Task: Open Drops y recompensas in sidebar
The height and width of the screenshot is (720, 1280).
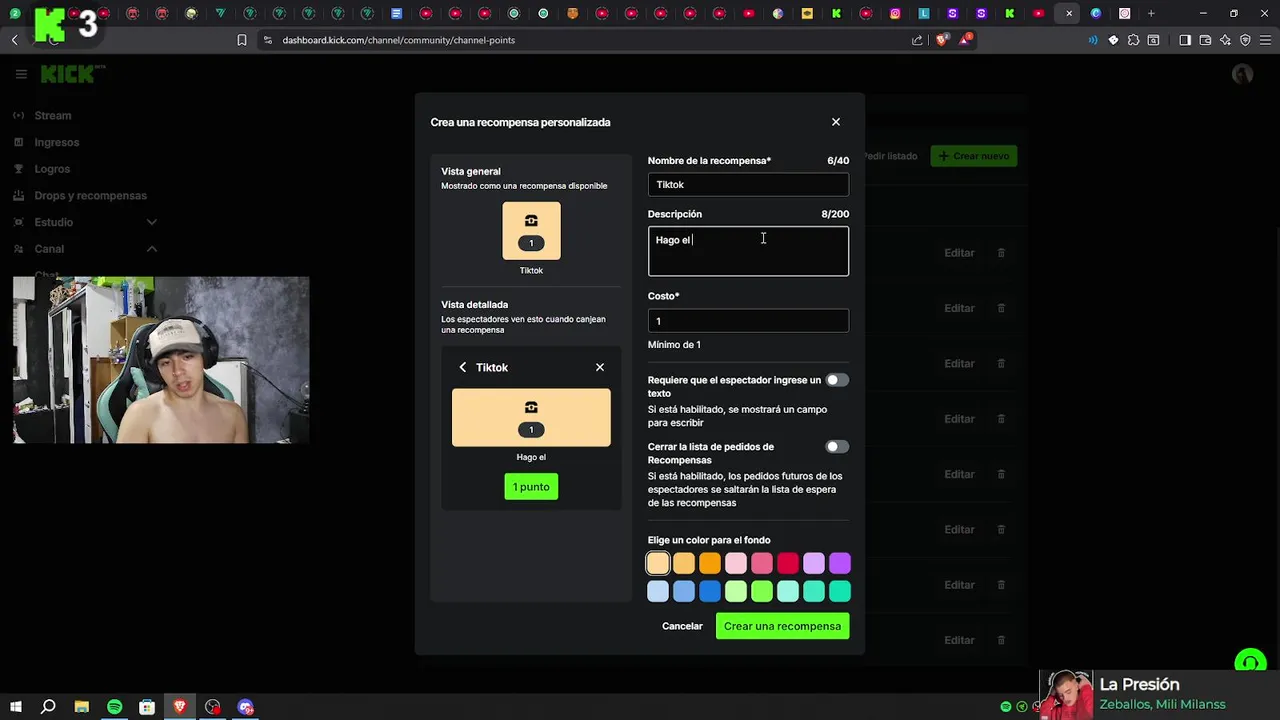Action: [x=90, y=196]
